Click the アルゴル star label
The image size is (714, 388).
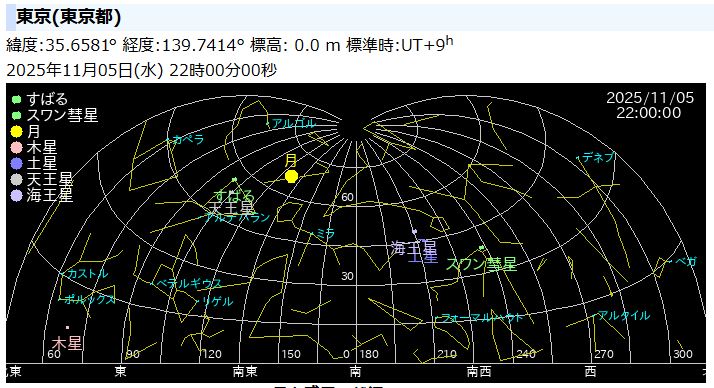(x=294, y=123)
